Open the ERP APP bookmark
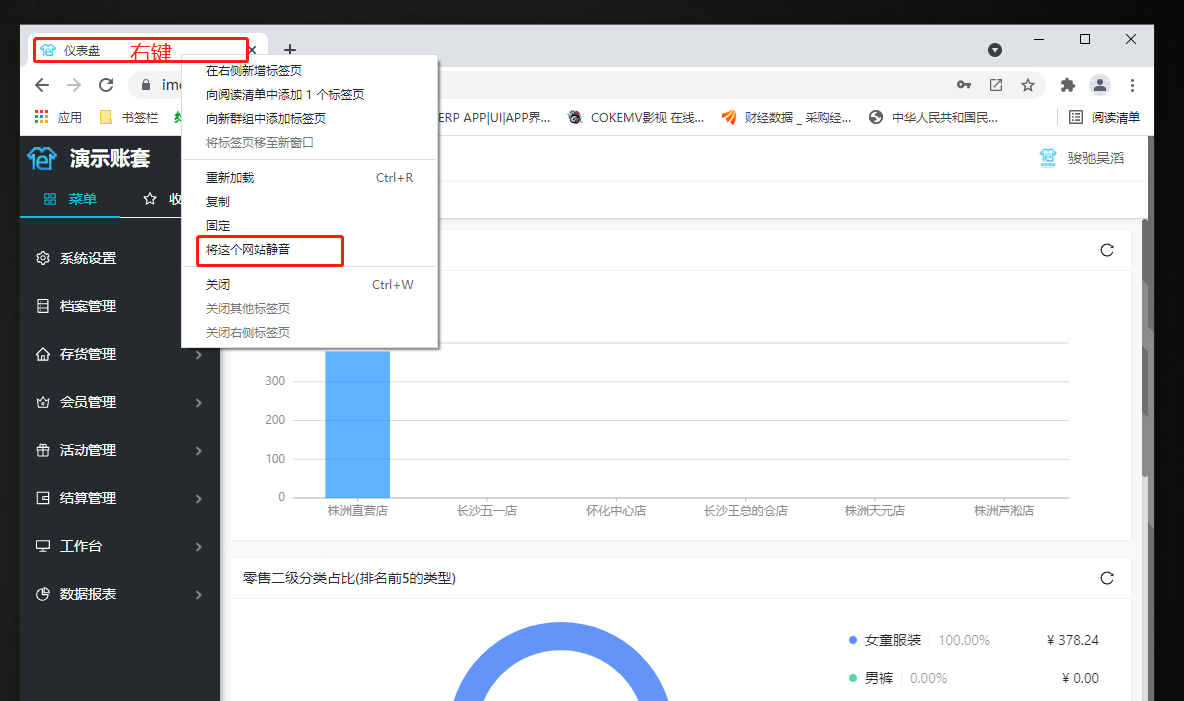The height and width of the screenshot is (701, 1184). point(495,117)
